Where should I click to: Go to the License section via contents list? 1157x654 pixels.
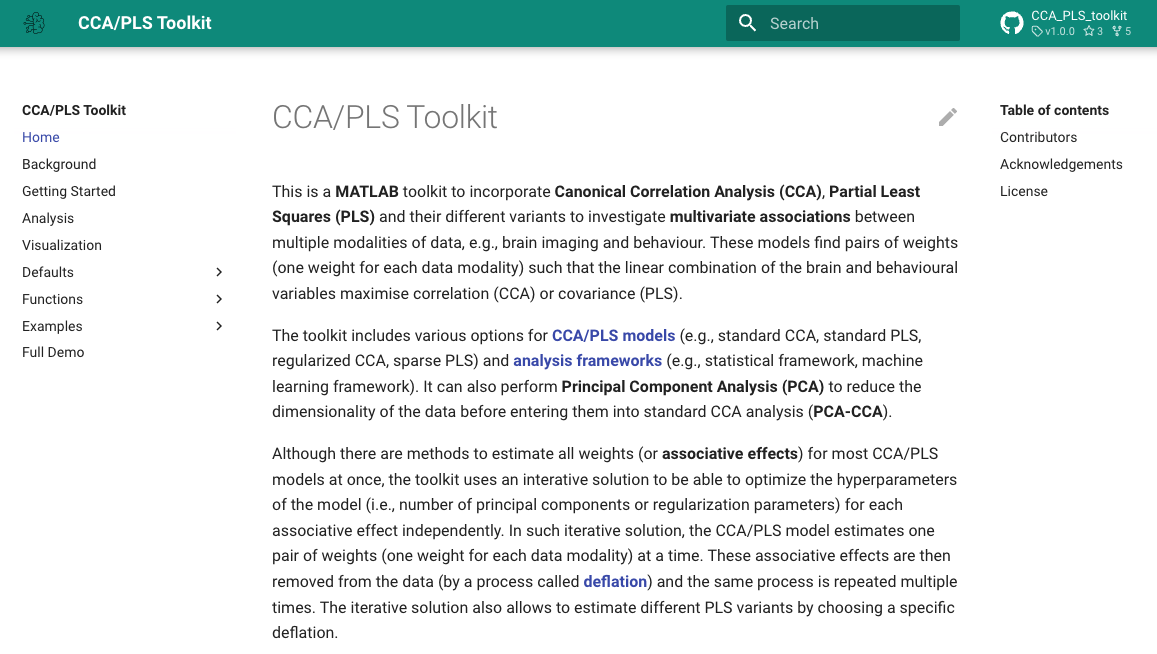pos(1023,191)
